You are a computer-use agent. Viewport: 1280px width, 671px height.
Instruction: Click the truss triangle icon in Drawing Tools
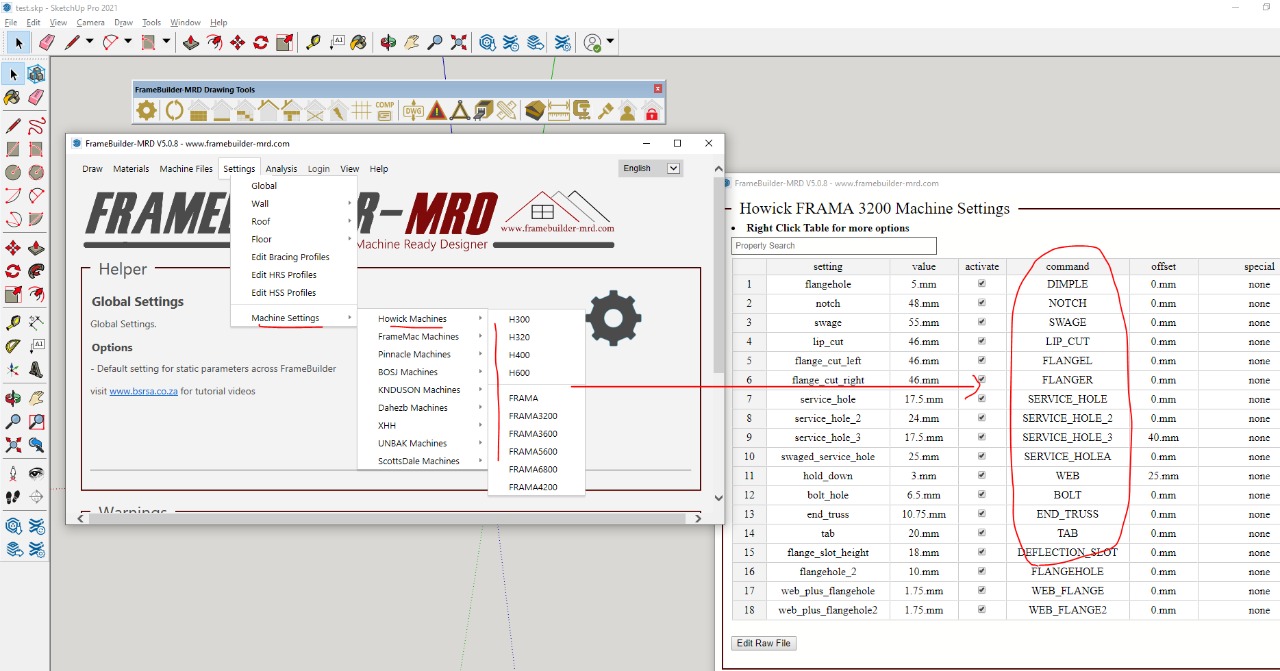[460, 111]
